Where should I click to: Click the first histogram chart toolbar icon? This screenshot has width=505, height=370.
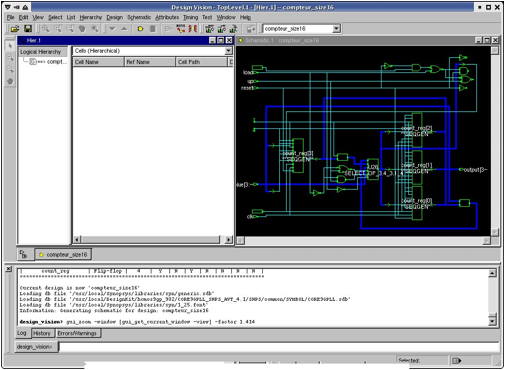[210, 29]
